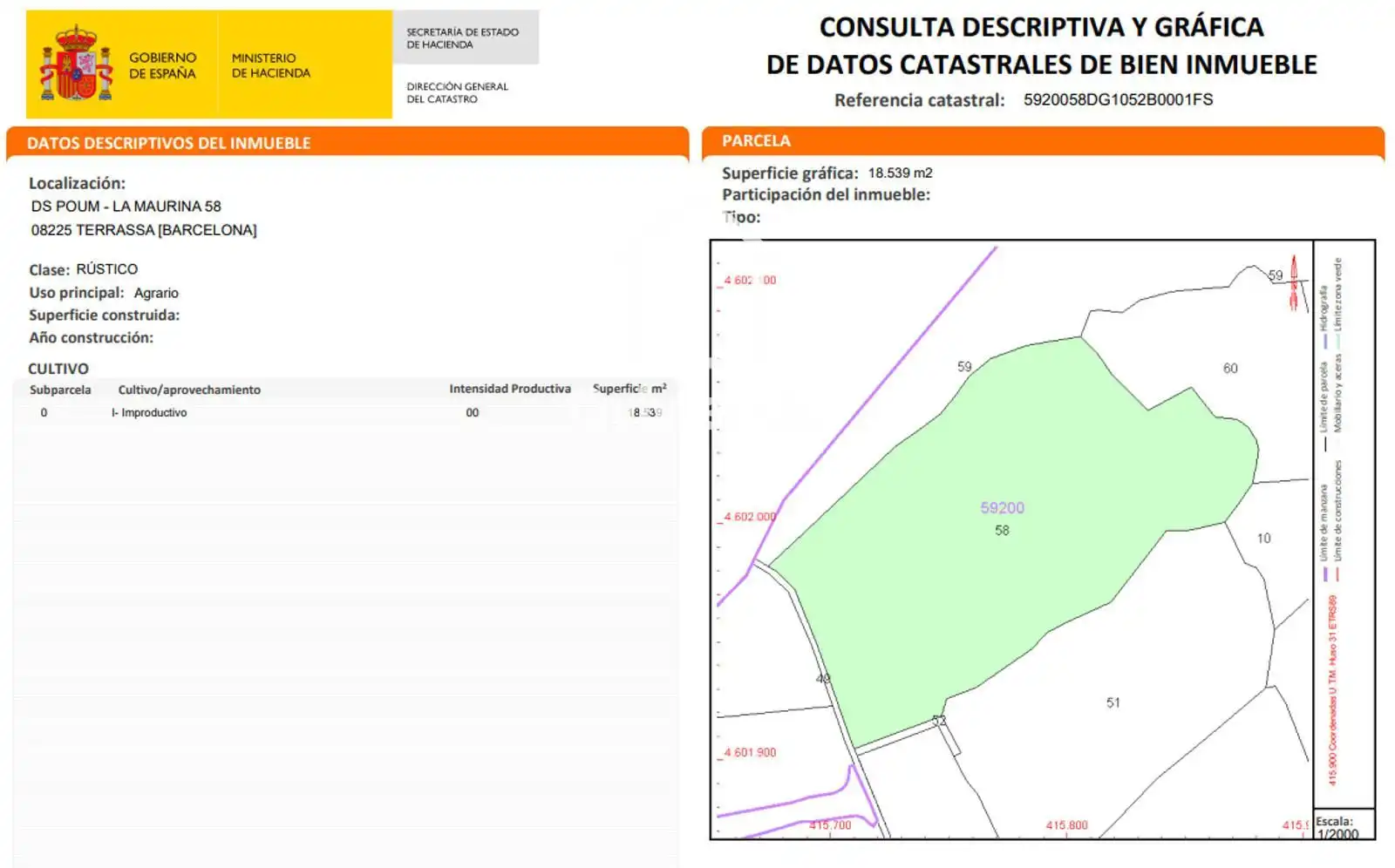This screenshot has height=868, width=1395.
Task: Click the SECRETARÍA DE ESTADO DE HACIENDA box
Action: [x=466, y=37]
